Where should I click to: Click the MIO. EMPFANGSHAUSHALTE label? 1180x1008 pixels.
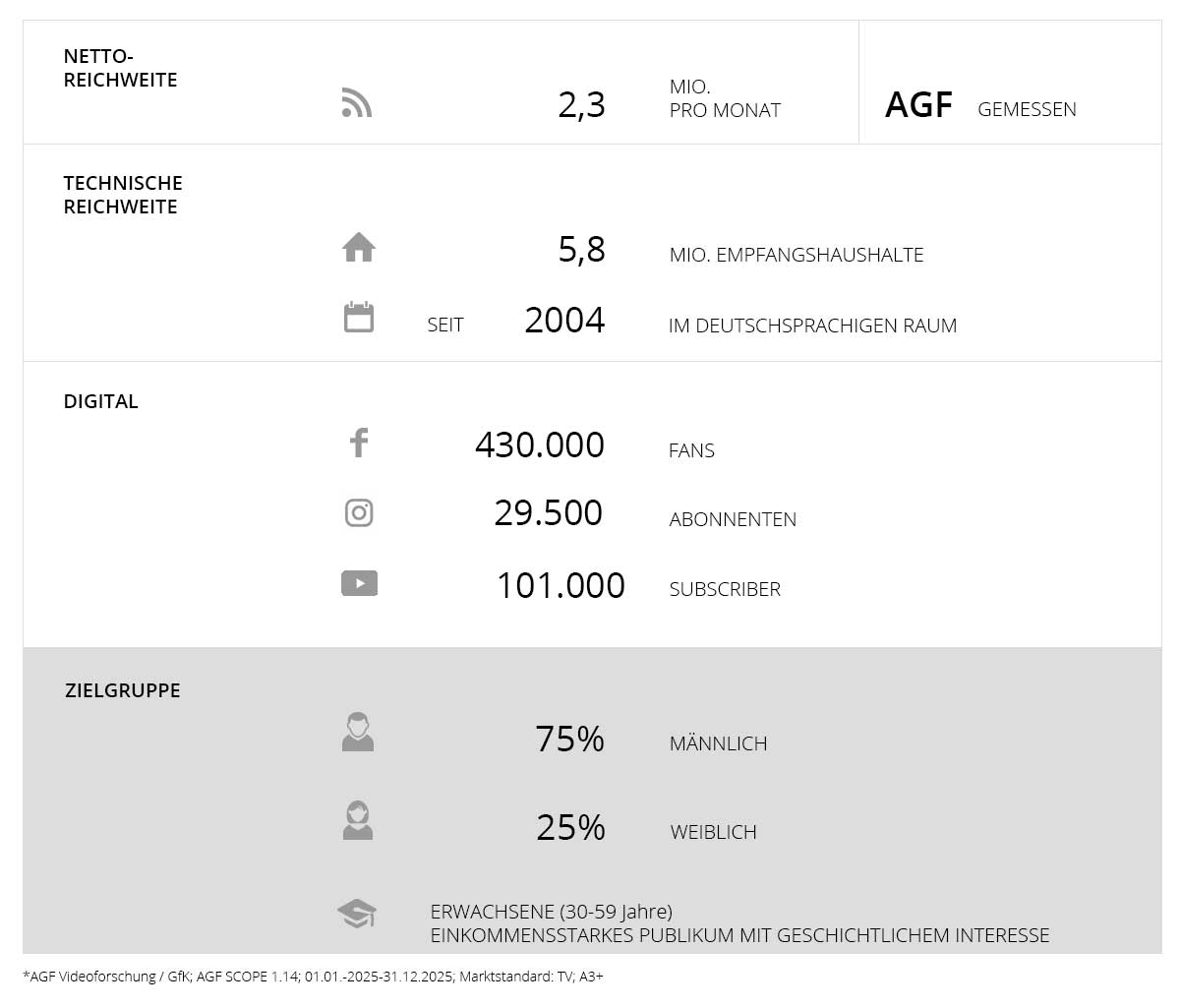click(x=796, y=255)
